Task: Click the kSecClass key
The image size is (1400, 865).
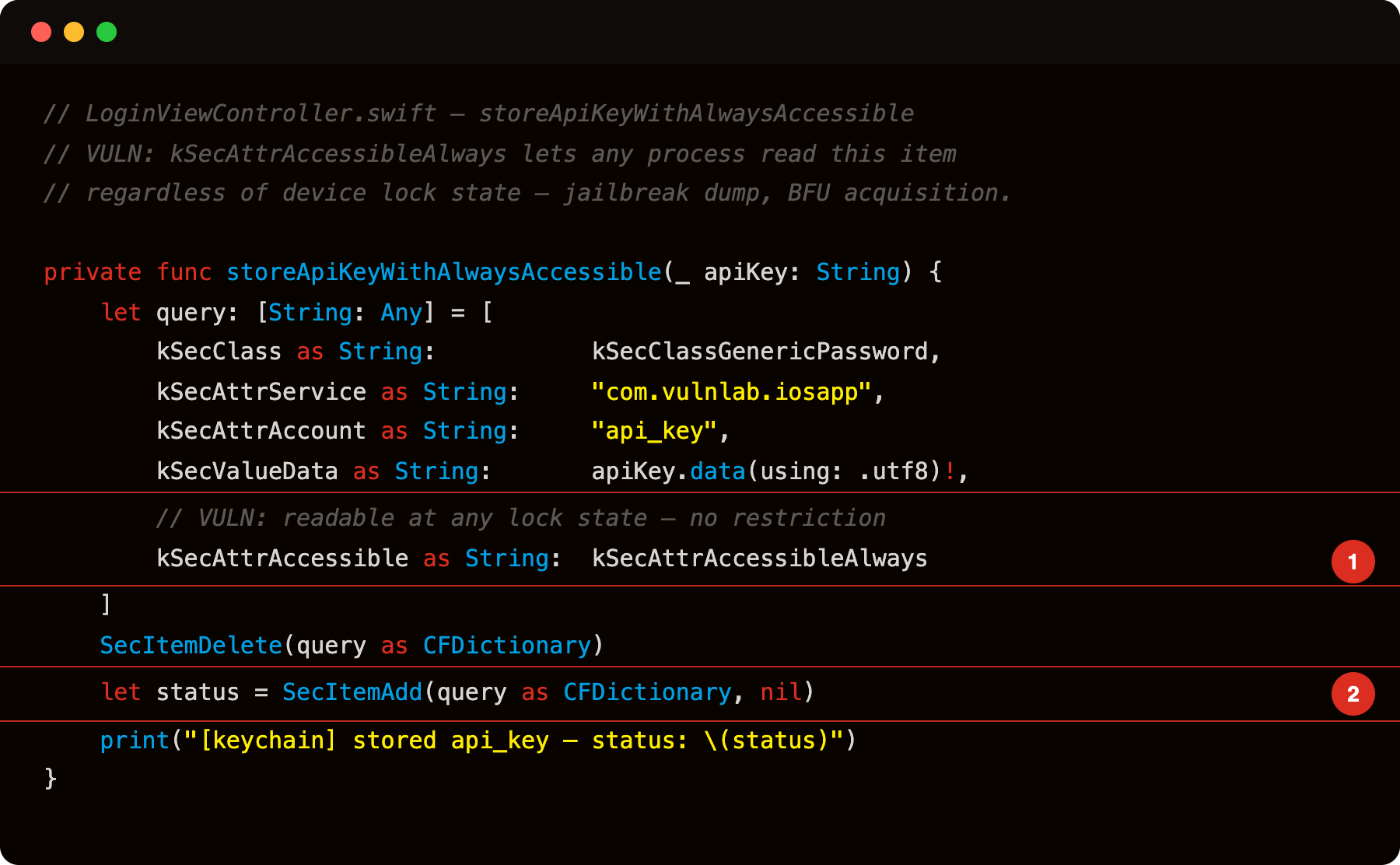Action: 219,352
